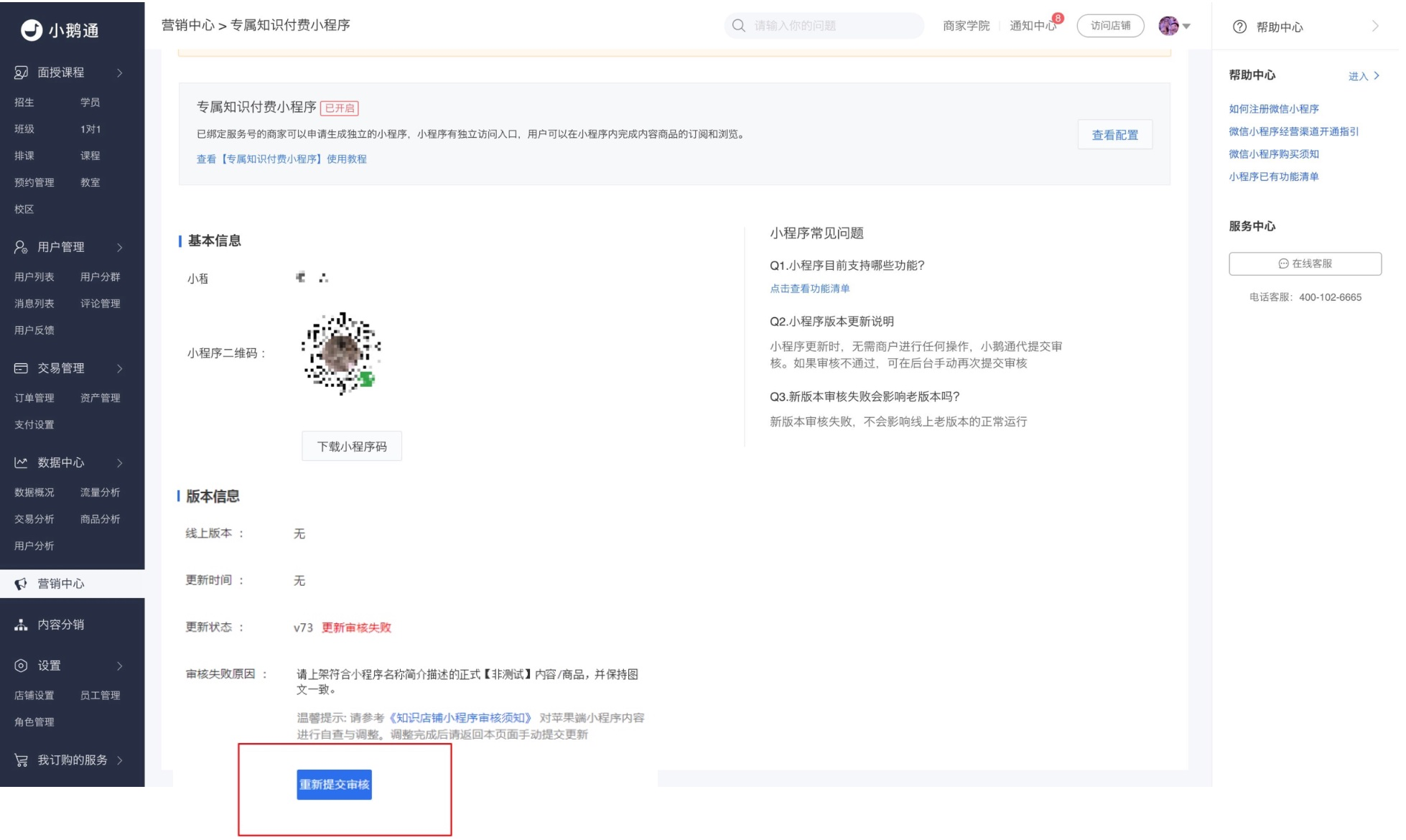Click the 访问店铺 button
The height and width of the screenshot is (840, 1406).
coord(1110,26)
